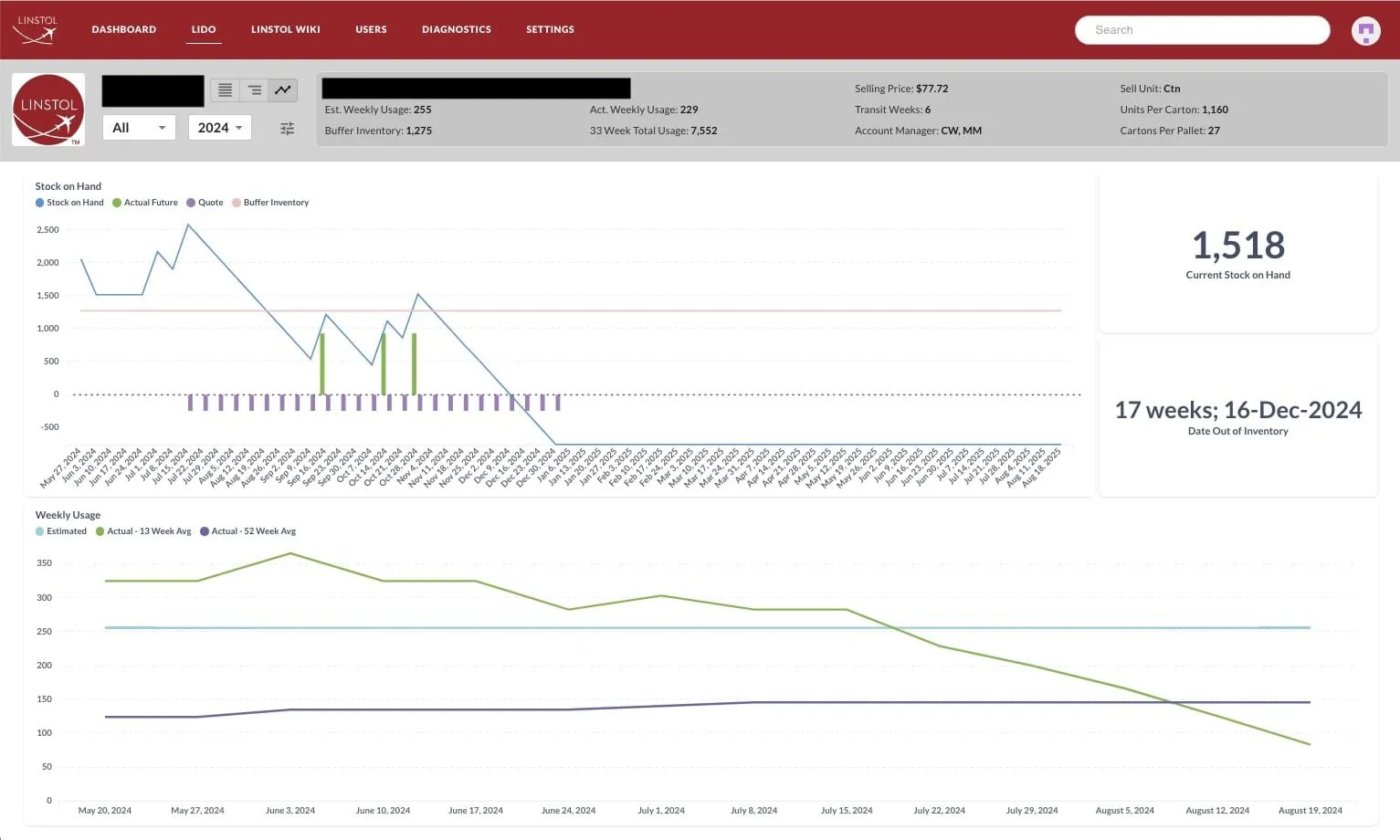1400x840 pixels.
Task: Open the Diagnostics menu
Action: [x=457, y=29]
